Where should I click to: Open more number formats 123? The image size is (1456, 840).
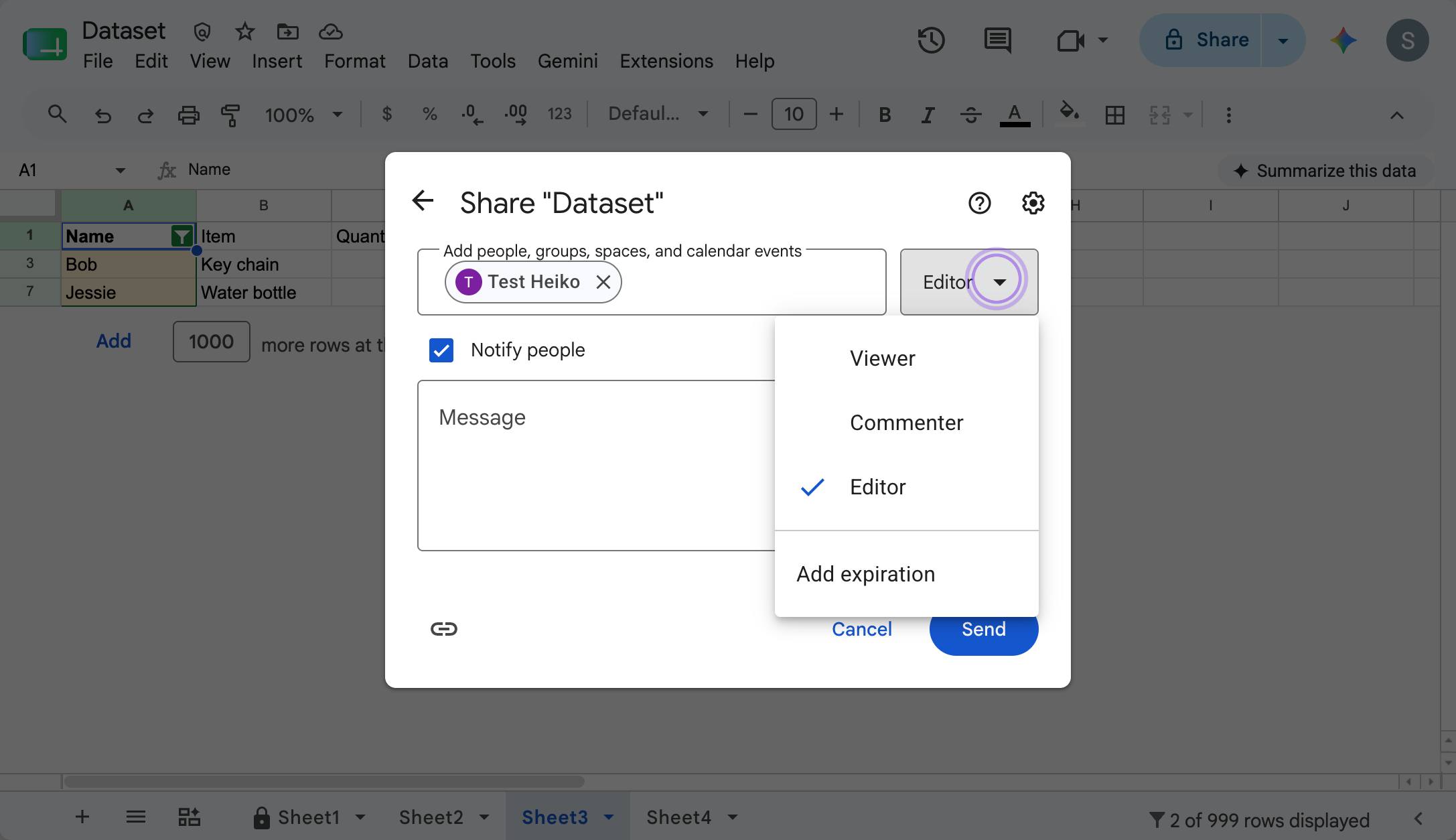click(559, 115)
